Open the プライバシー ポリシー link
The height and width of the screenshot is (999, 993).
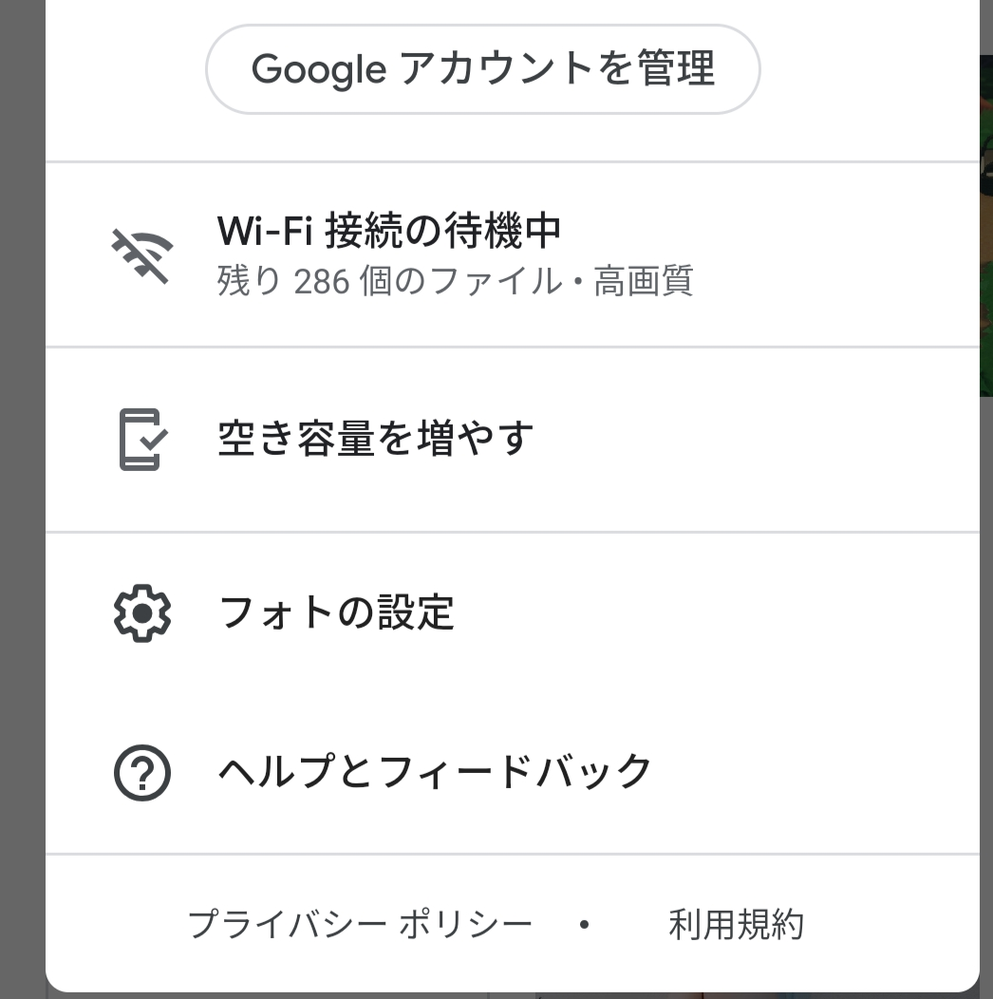[x=360, y=925]
